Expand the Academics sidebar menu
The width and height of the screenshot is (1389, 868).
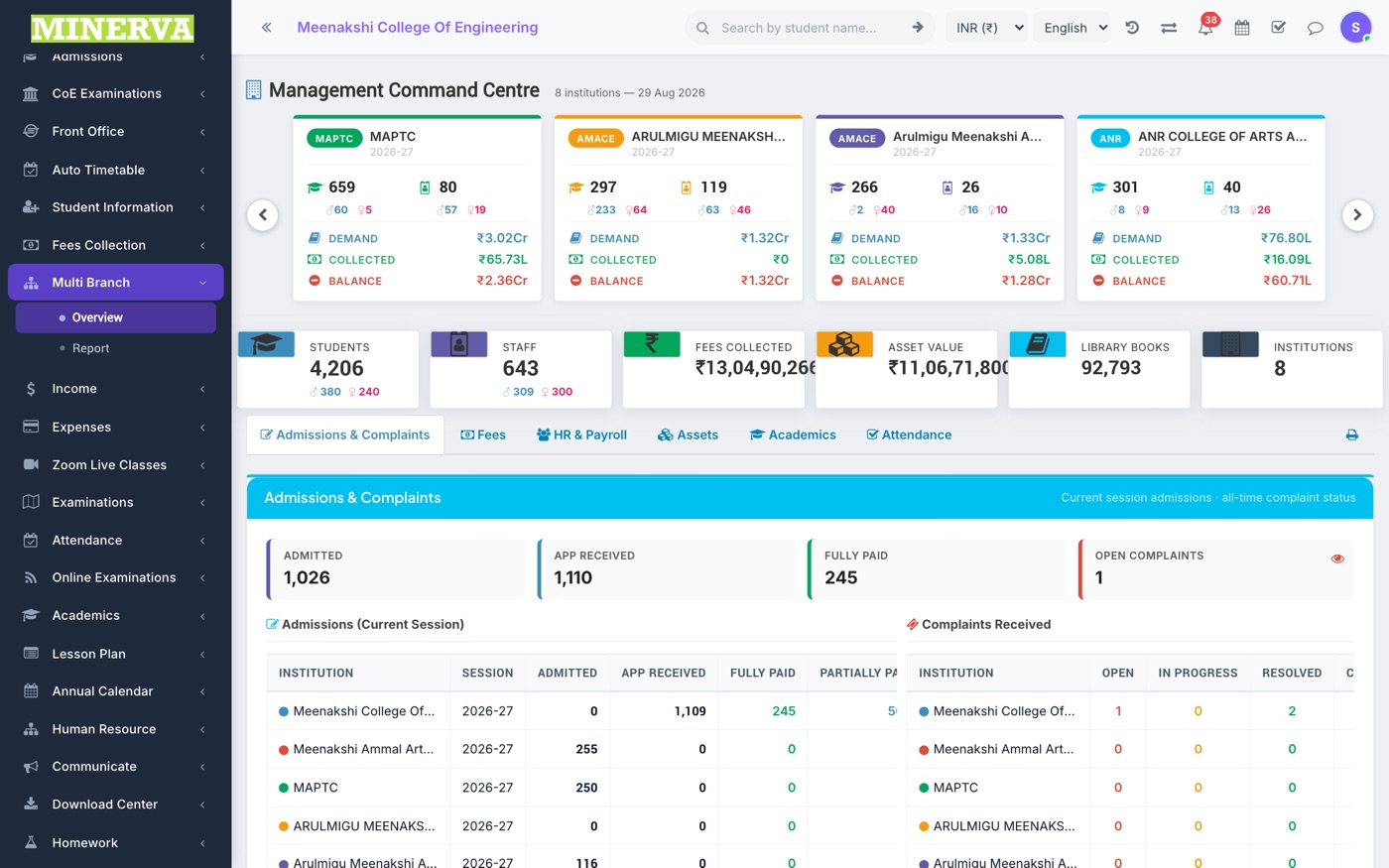click(115, 615)
